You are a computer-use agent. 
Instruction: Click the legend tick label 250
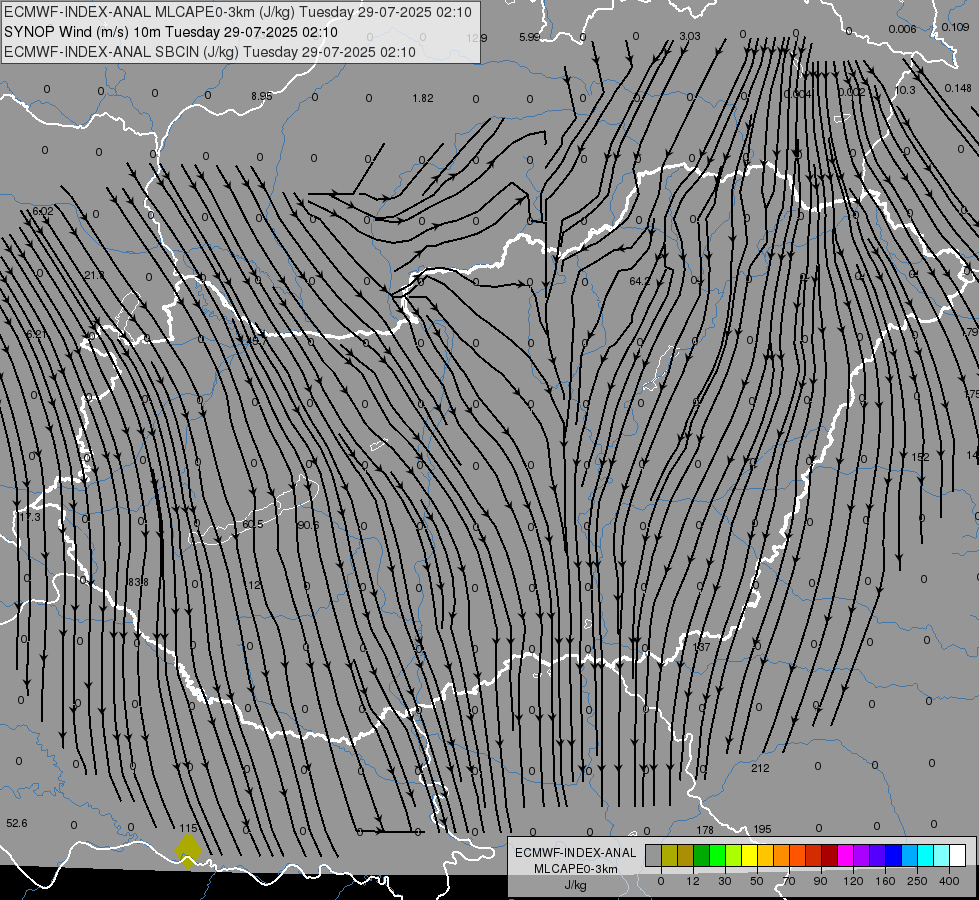[917, 881]
